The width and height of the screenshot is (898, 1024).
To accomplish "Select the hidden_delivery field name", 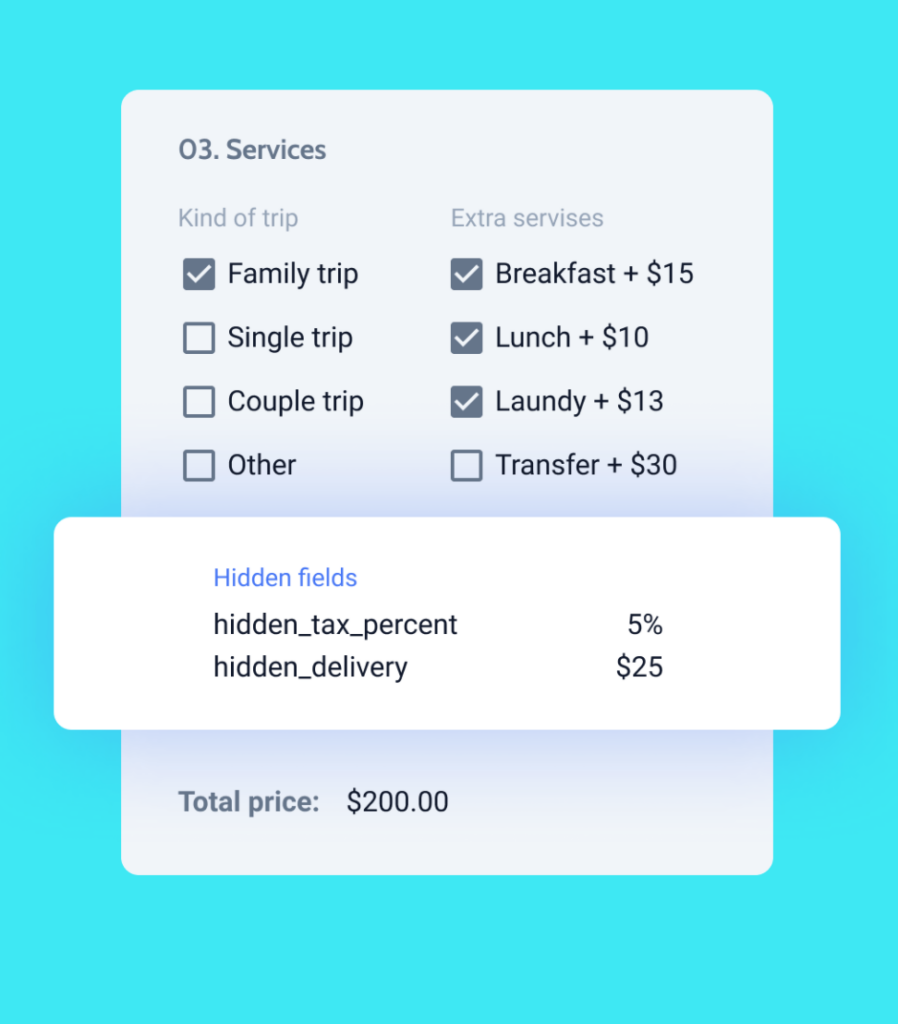I will [310, 667].
